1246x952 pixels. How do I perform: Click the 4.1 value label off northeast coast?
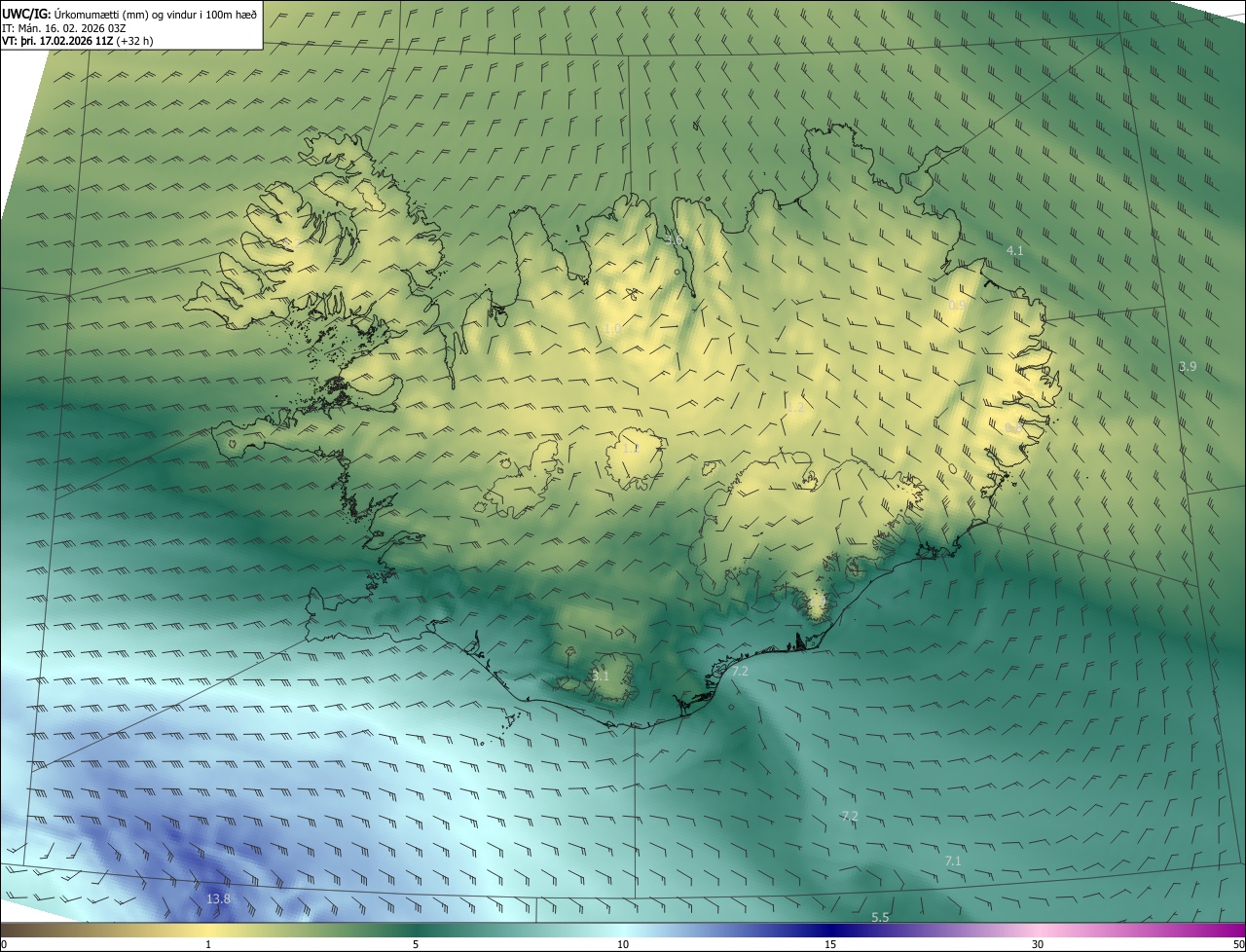point(1014,251)
